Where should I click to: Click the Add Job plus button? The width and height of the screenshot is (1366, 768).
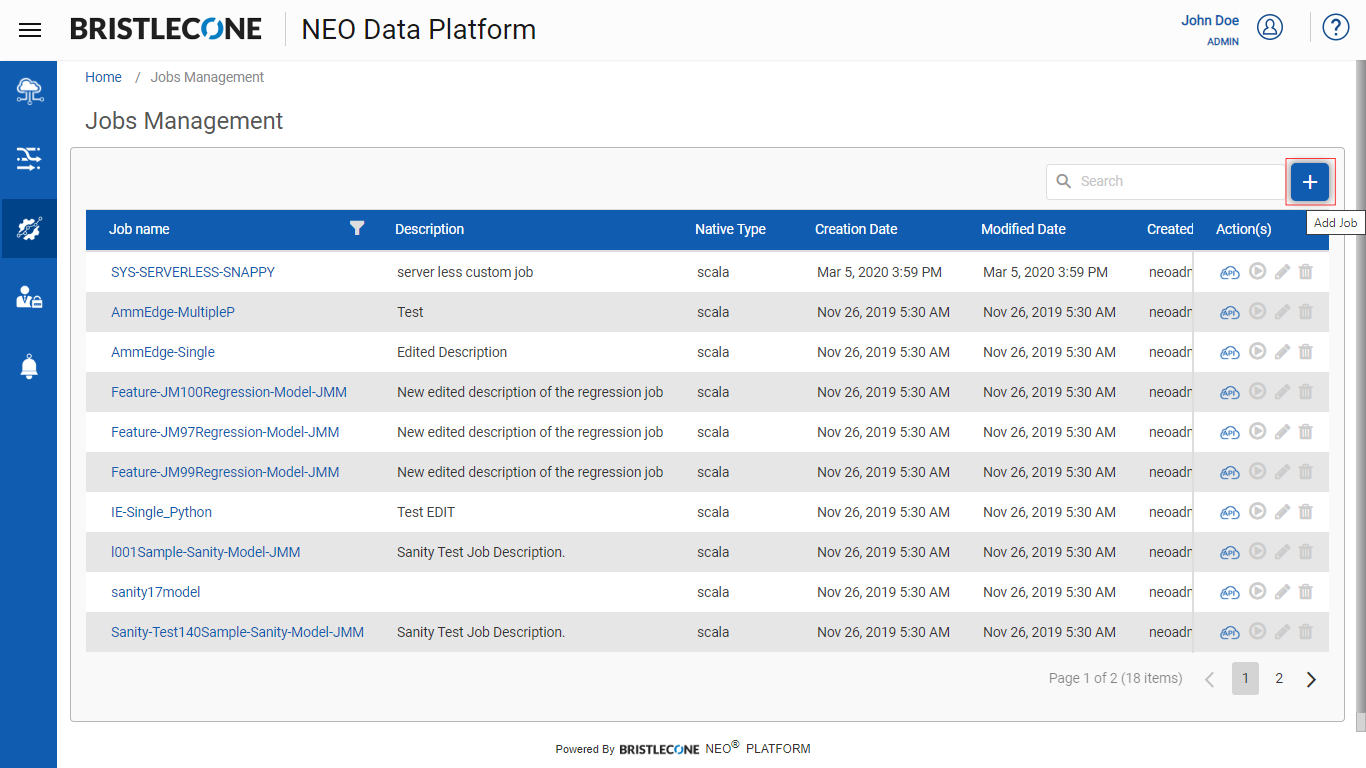[1310, 182]
